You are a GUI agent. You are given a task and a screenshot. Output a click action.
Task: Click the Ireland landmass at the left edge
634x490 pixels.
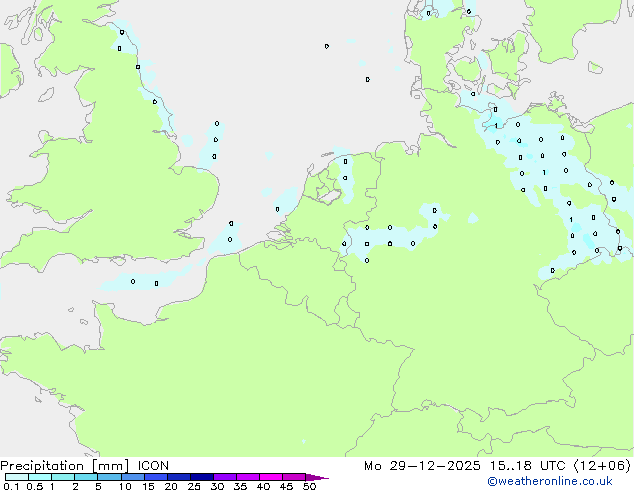tap(8, 70)
